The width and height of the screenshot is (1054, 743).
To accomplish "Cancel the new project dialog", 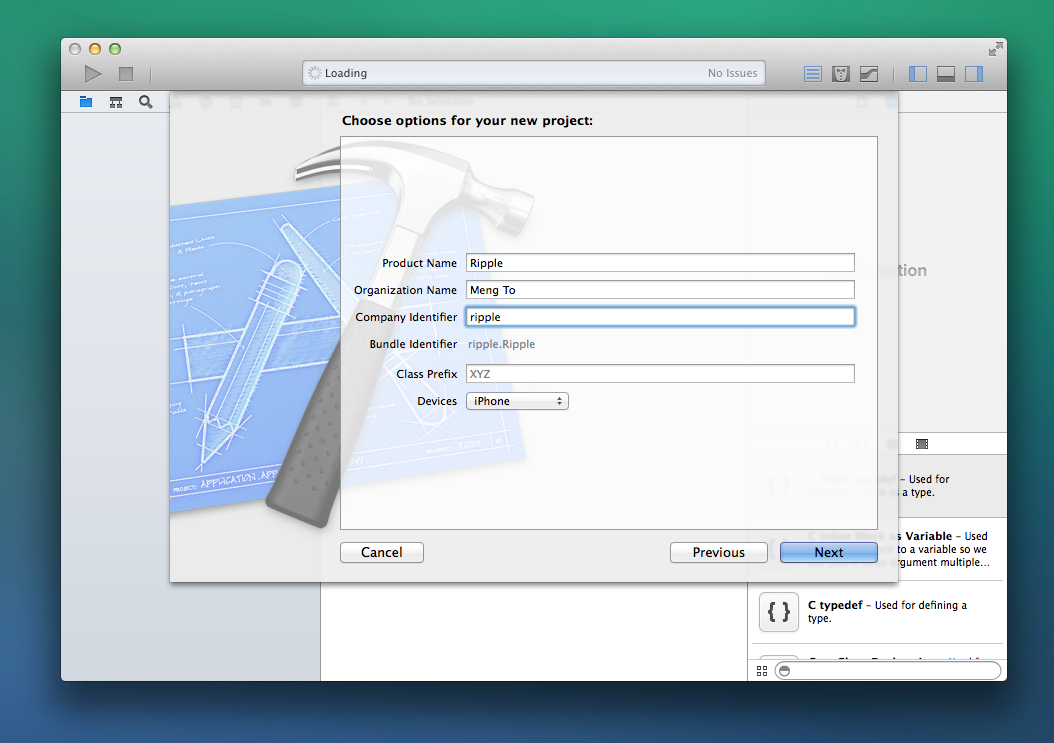I will pyautogui.click(x=381, y=552).
